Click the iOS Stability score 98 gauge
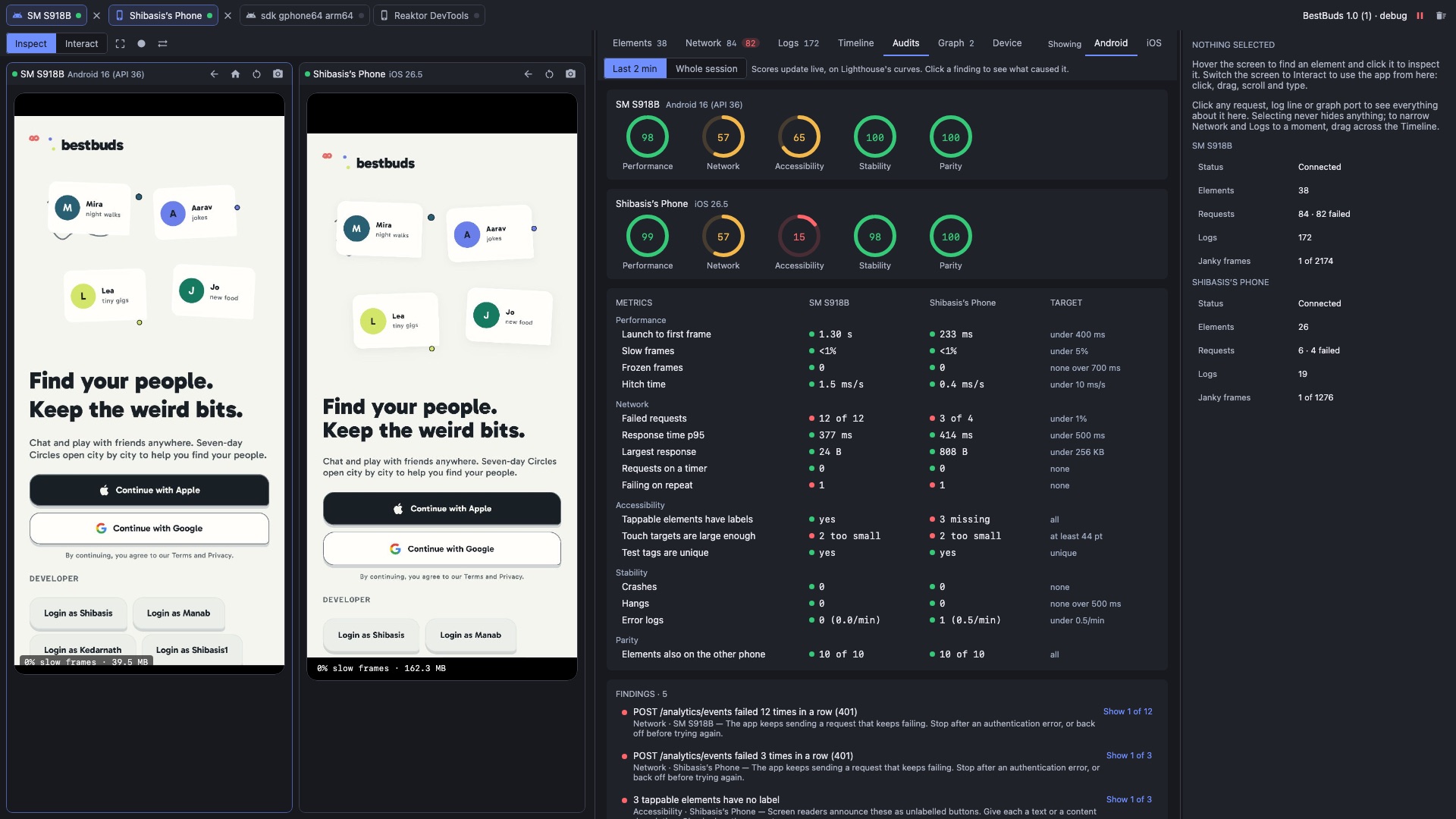The image size is (1456, 819). click(875, 237)
